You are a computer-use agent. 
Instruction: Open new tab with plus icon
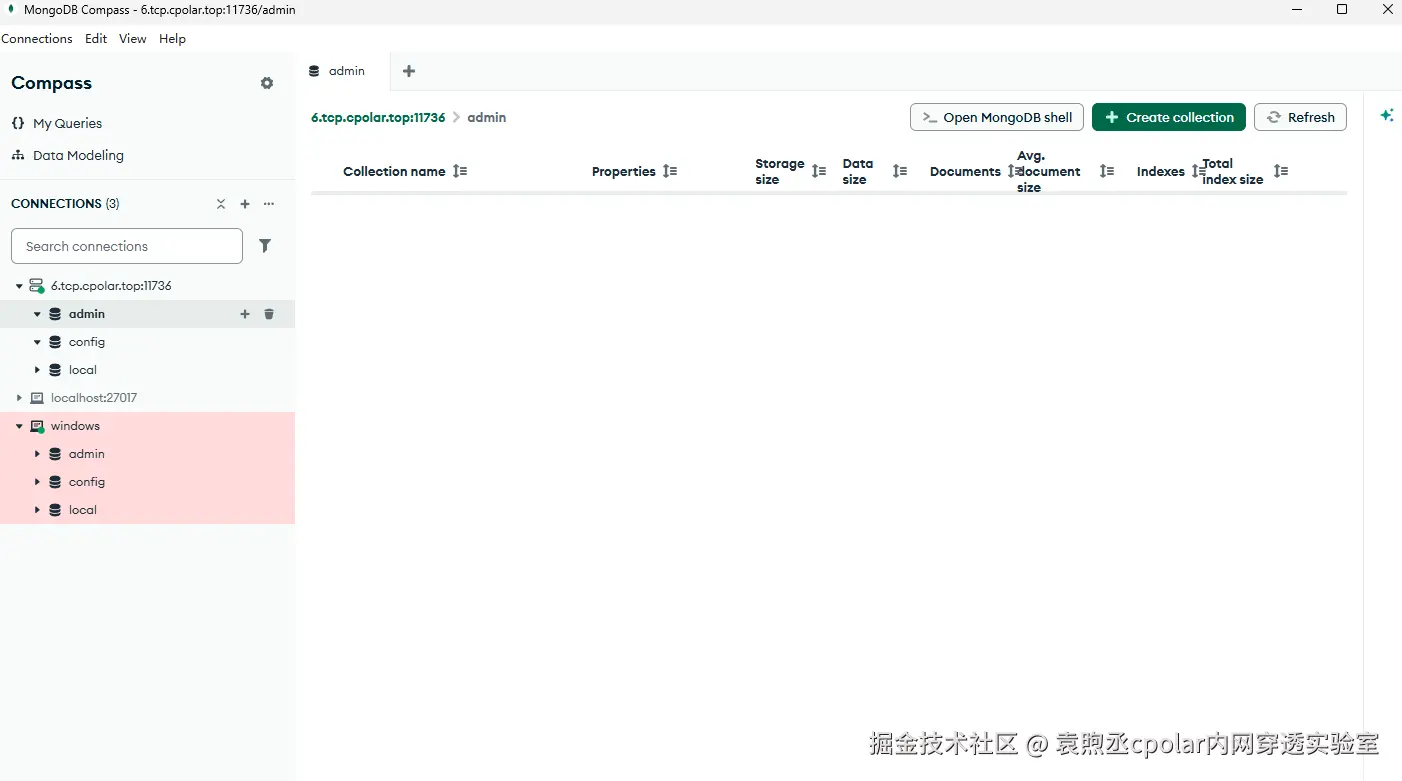tap(409, 71)
